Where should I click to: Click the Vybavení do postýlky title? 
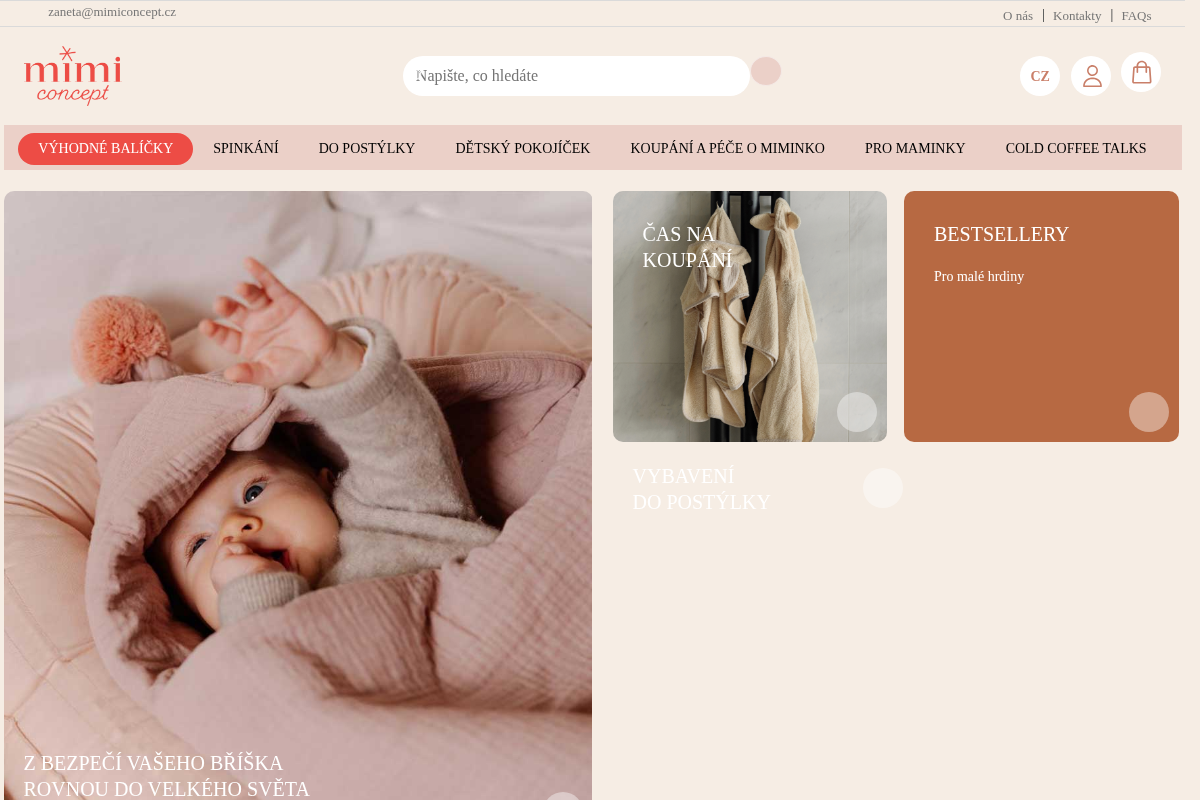tap(701, 489)
